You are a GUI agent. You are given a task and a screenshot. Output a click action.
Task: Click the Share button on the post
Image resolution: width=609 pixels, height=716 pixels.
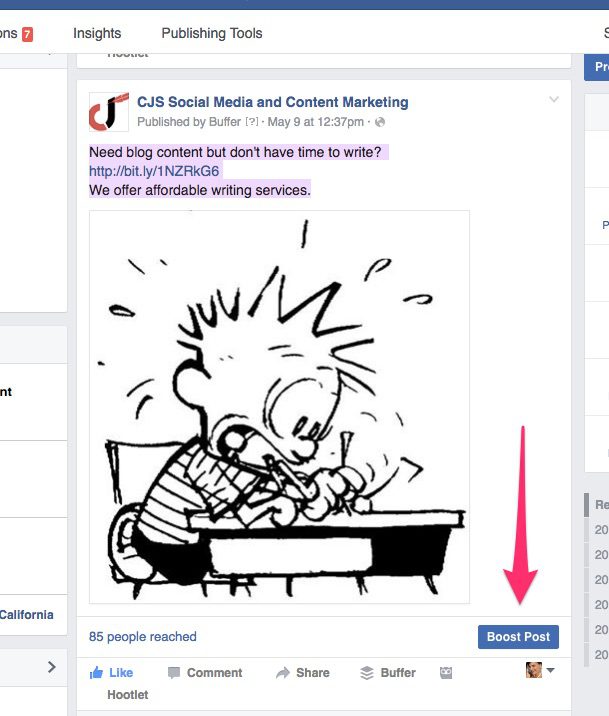pyautogui.click(x=303, y=673)
